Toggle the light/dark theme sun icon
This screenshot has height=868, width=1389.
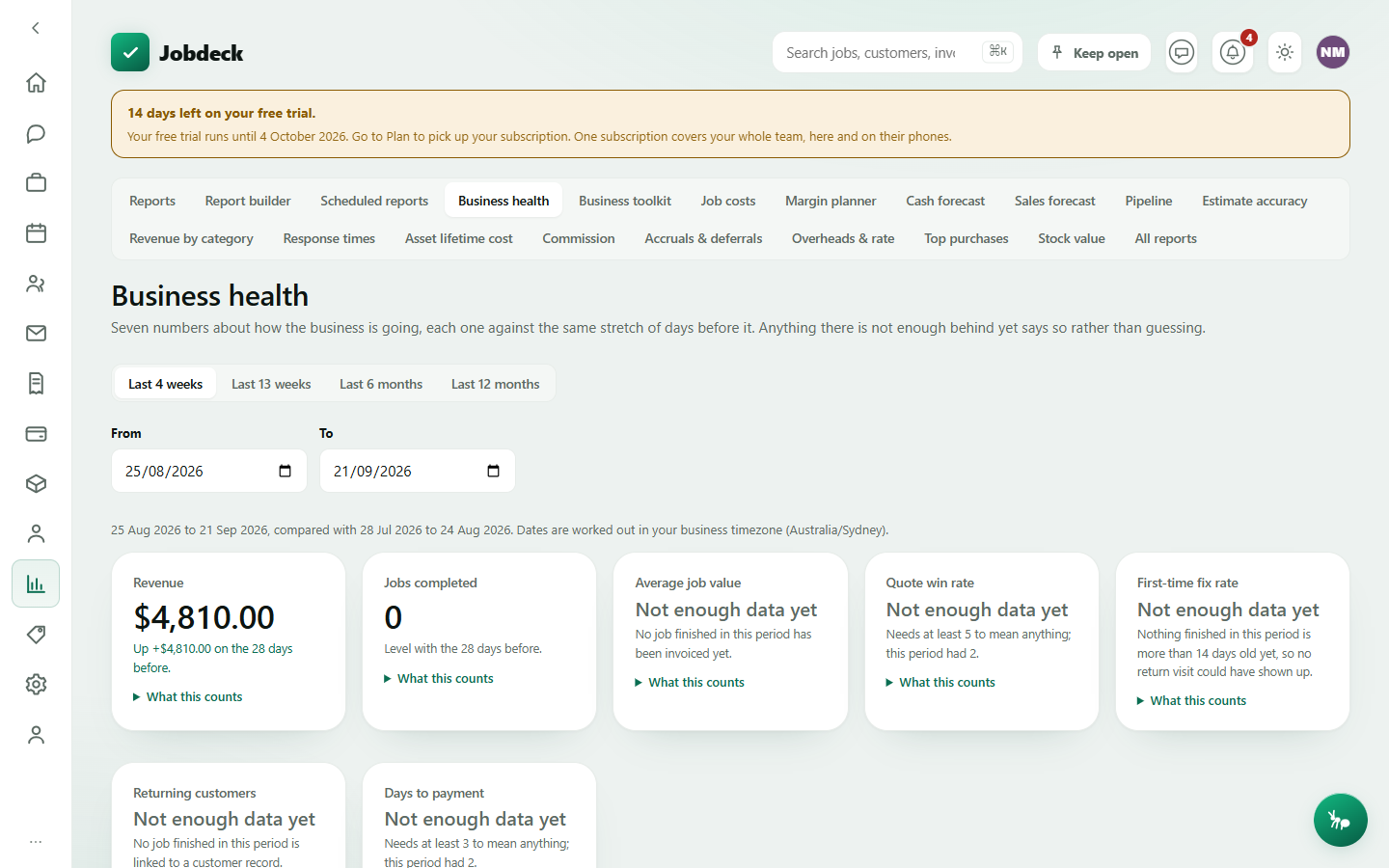point(1285,52)
